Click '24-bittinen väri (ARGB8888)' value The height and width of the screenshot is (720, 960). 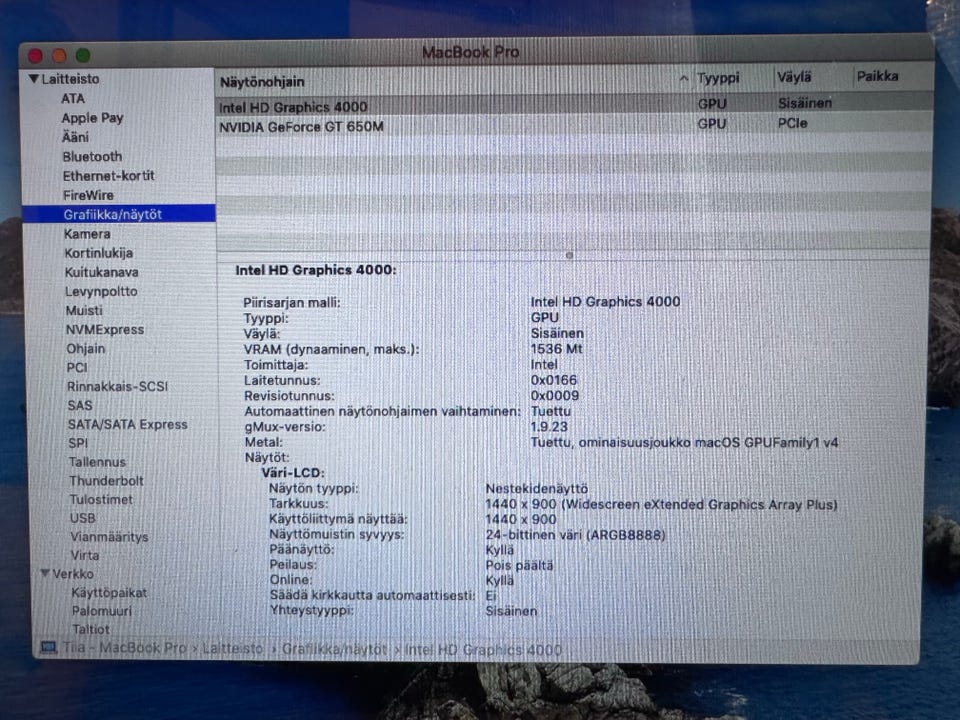pos(575,534)
